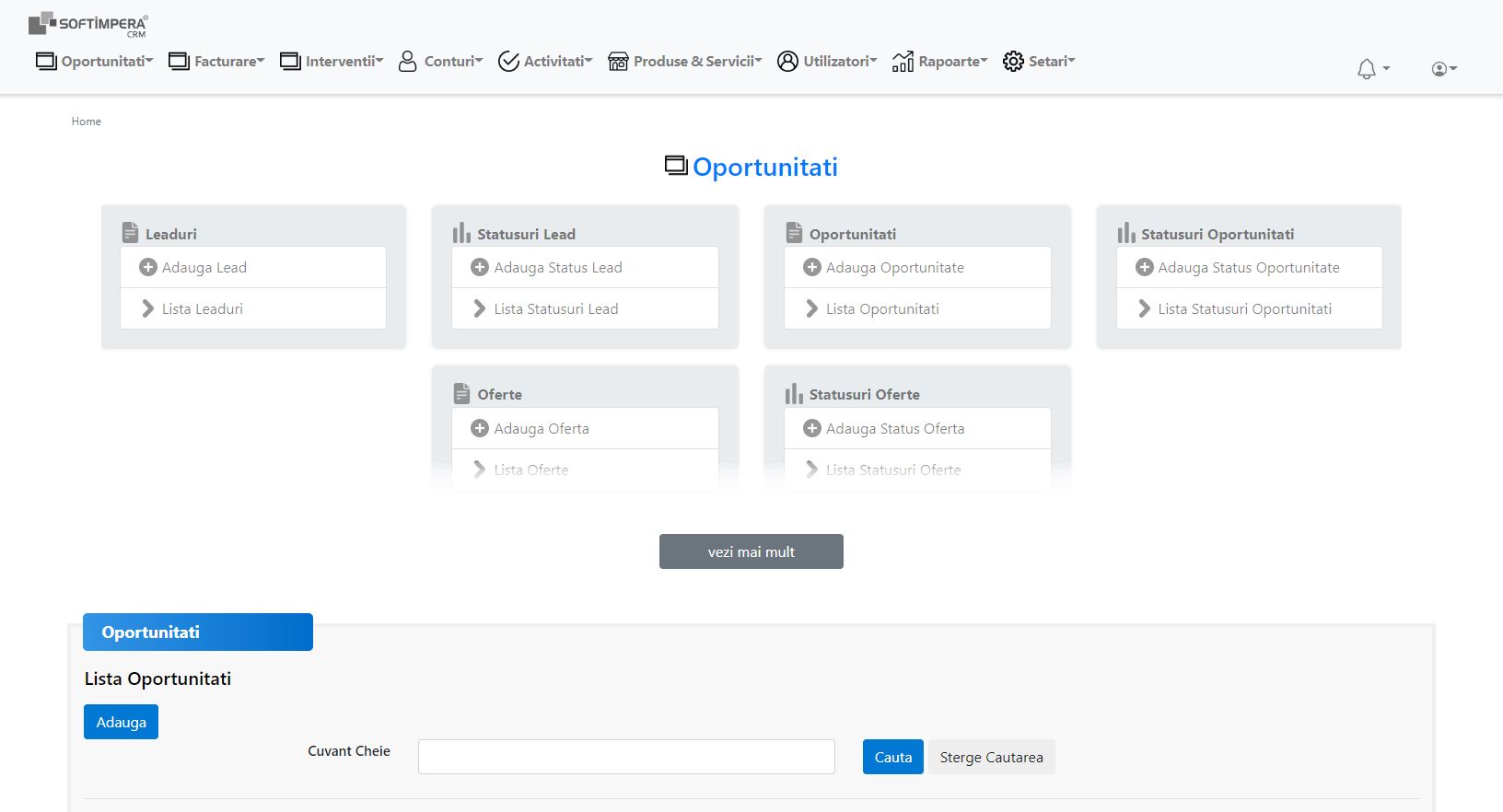The width and height of the screenshot is (1503, 812).
Task: Open the Rapoarte menu
Action: tap(952, 61)
